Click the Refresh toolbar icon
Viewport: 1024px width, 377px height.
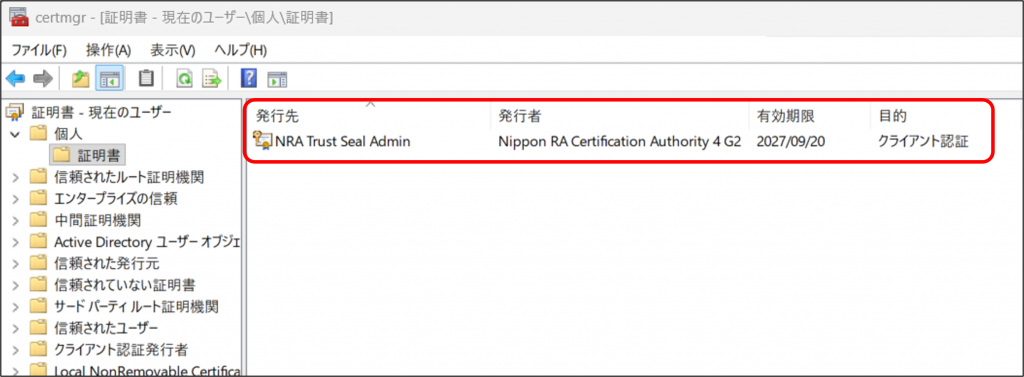click(185, 79)
